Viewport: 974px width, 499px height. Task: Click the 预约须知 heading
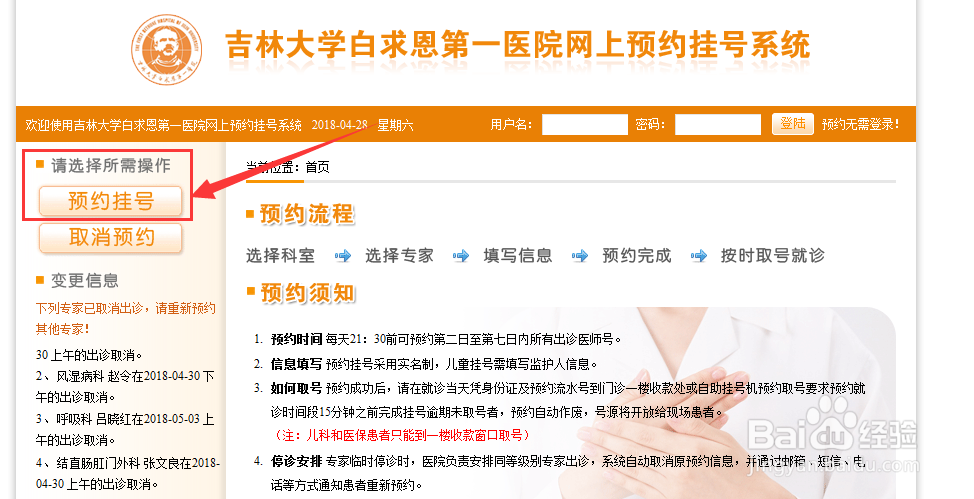pos(307,293)
